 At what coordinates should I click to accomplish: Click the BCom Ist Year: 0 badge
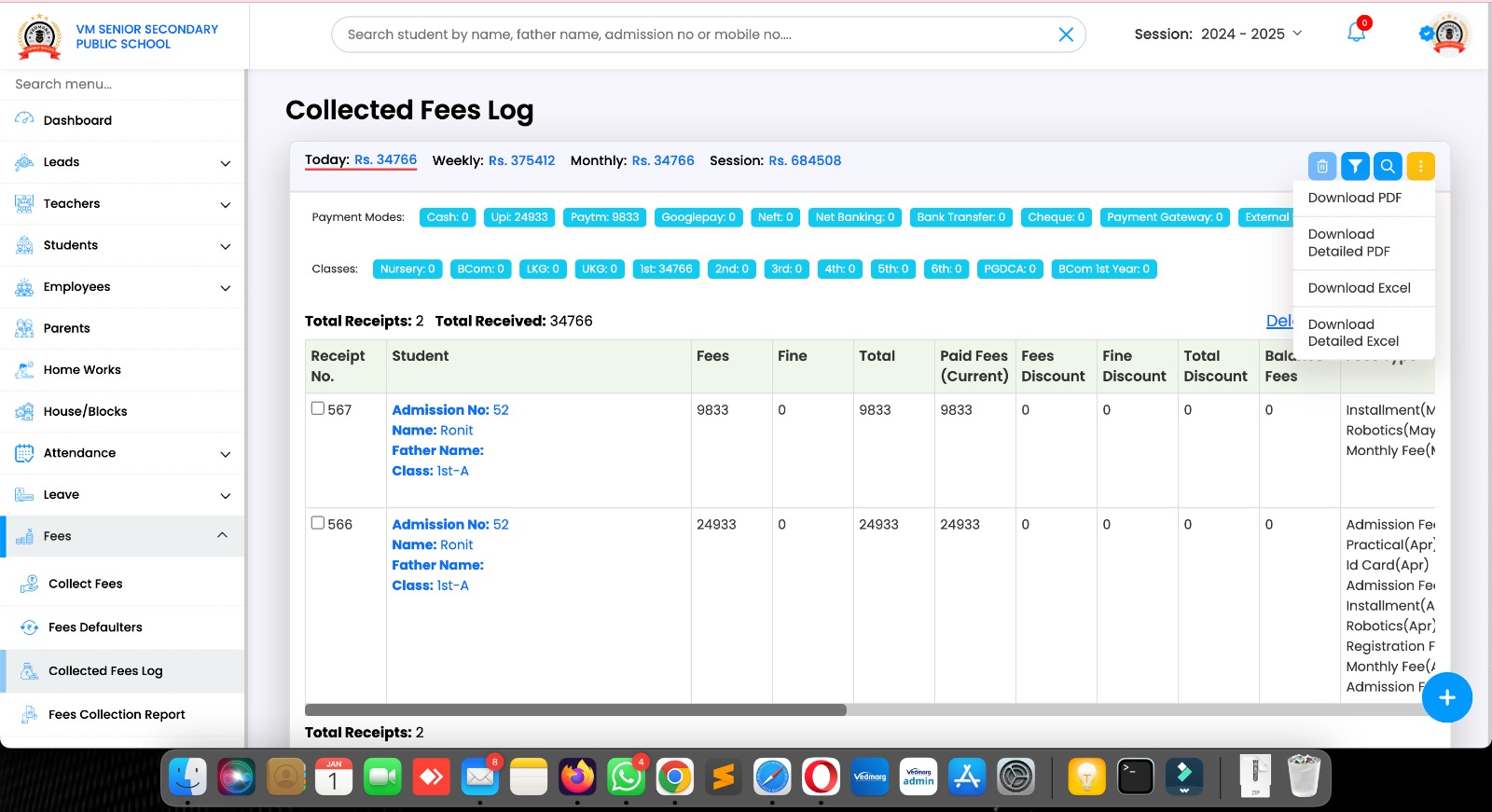(1104, 268)
